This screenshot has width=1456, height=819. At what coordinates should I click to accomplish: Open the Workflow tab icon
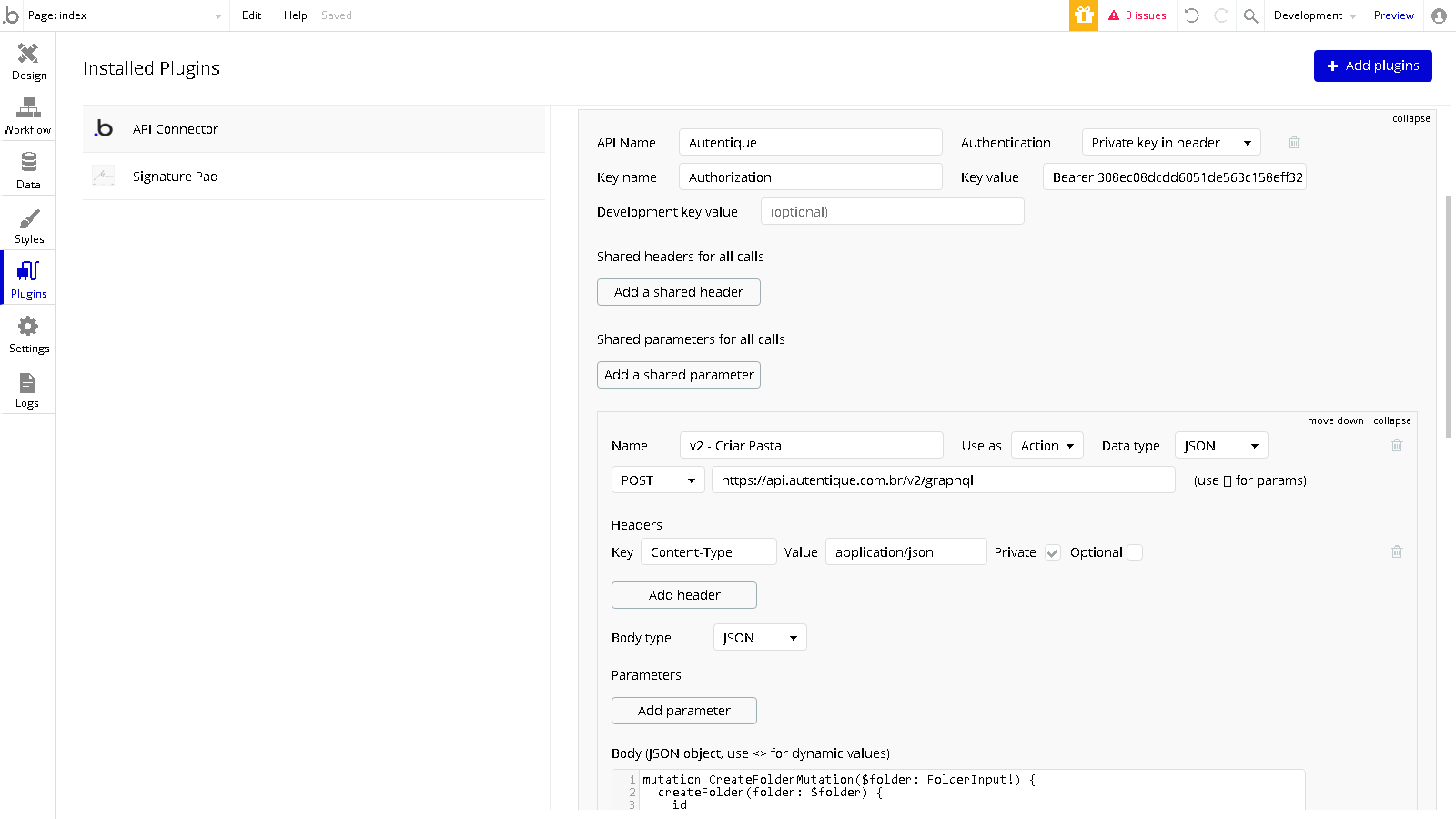(28, 107)
